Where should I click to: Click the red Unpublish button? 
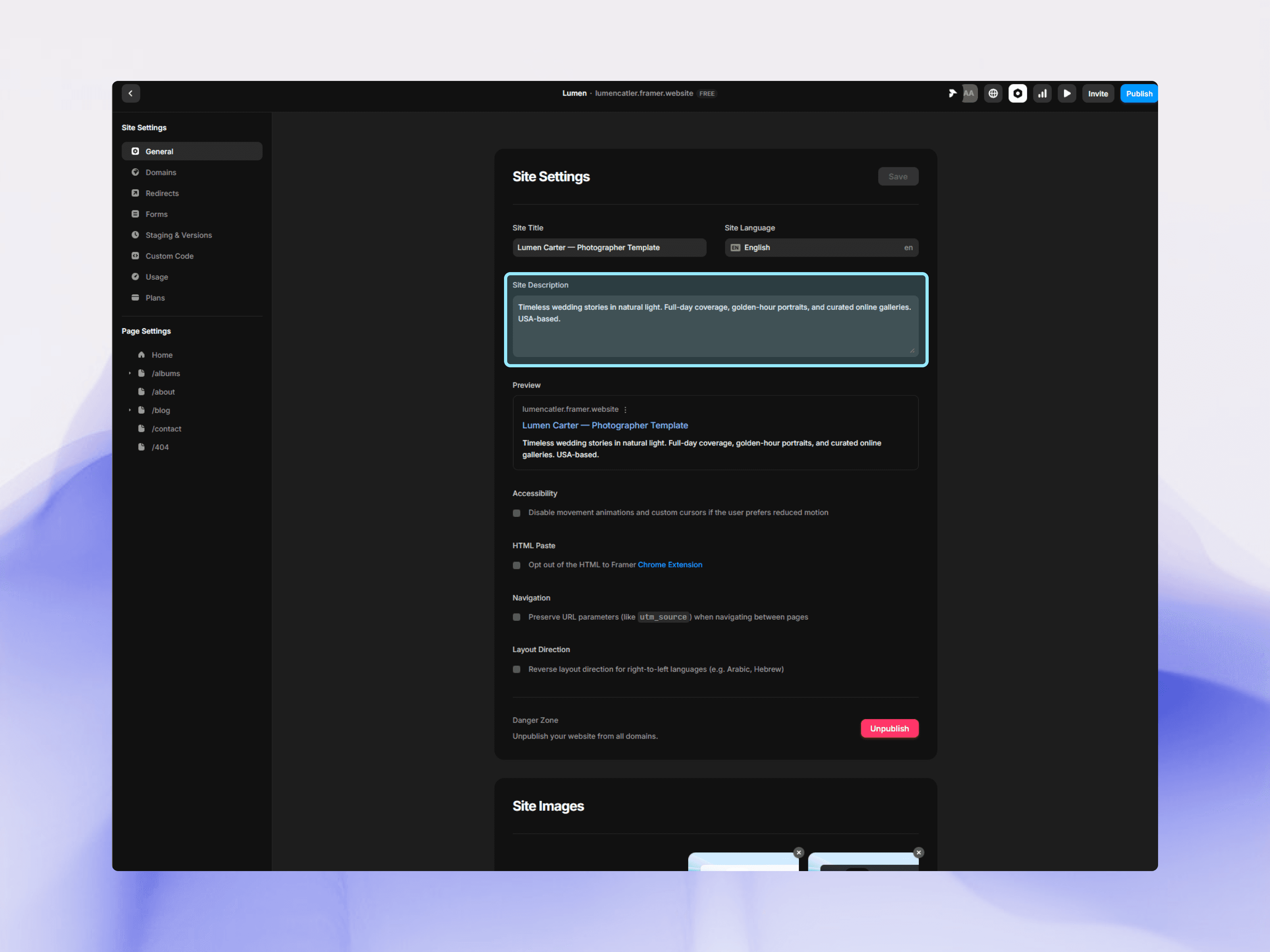click(889, 729)
